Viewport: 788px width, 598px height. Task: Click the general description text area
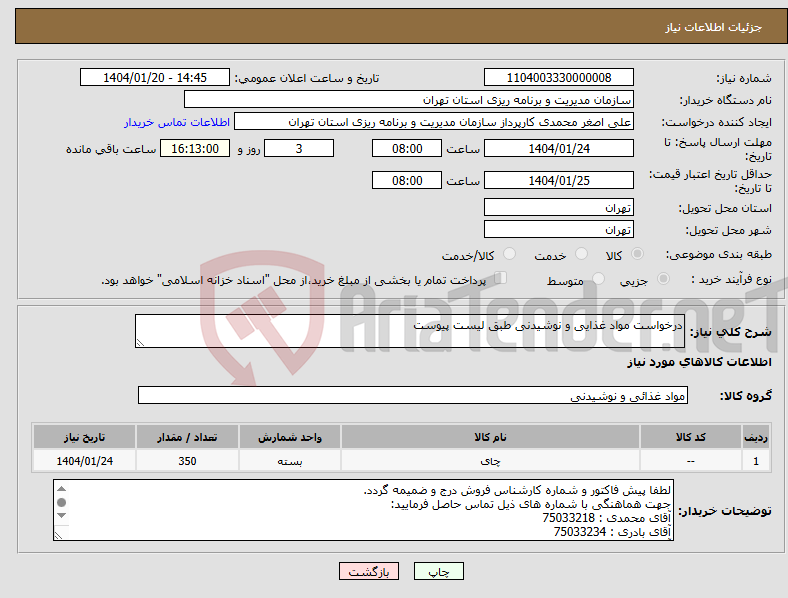410,331
